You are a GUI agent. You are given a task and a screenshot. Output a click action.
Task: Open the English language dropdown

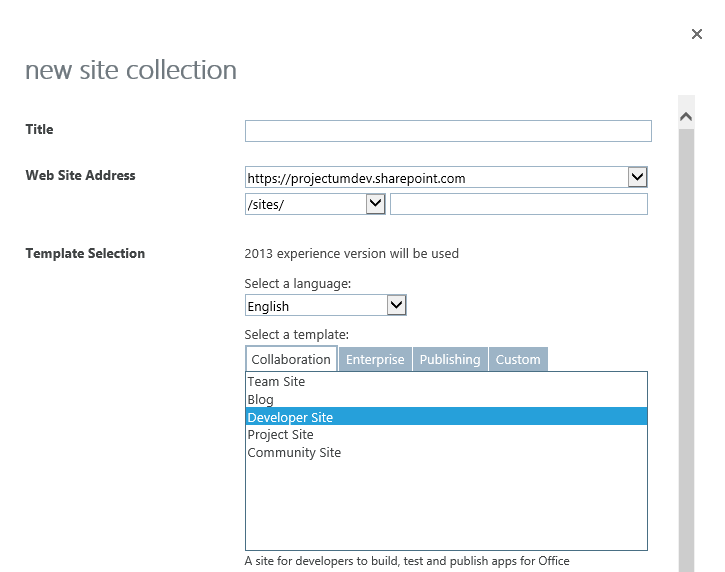tap(316, 306)
